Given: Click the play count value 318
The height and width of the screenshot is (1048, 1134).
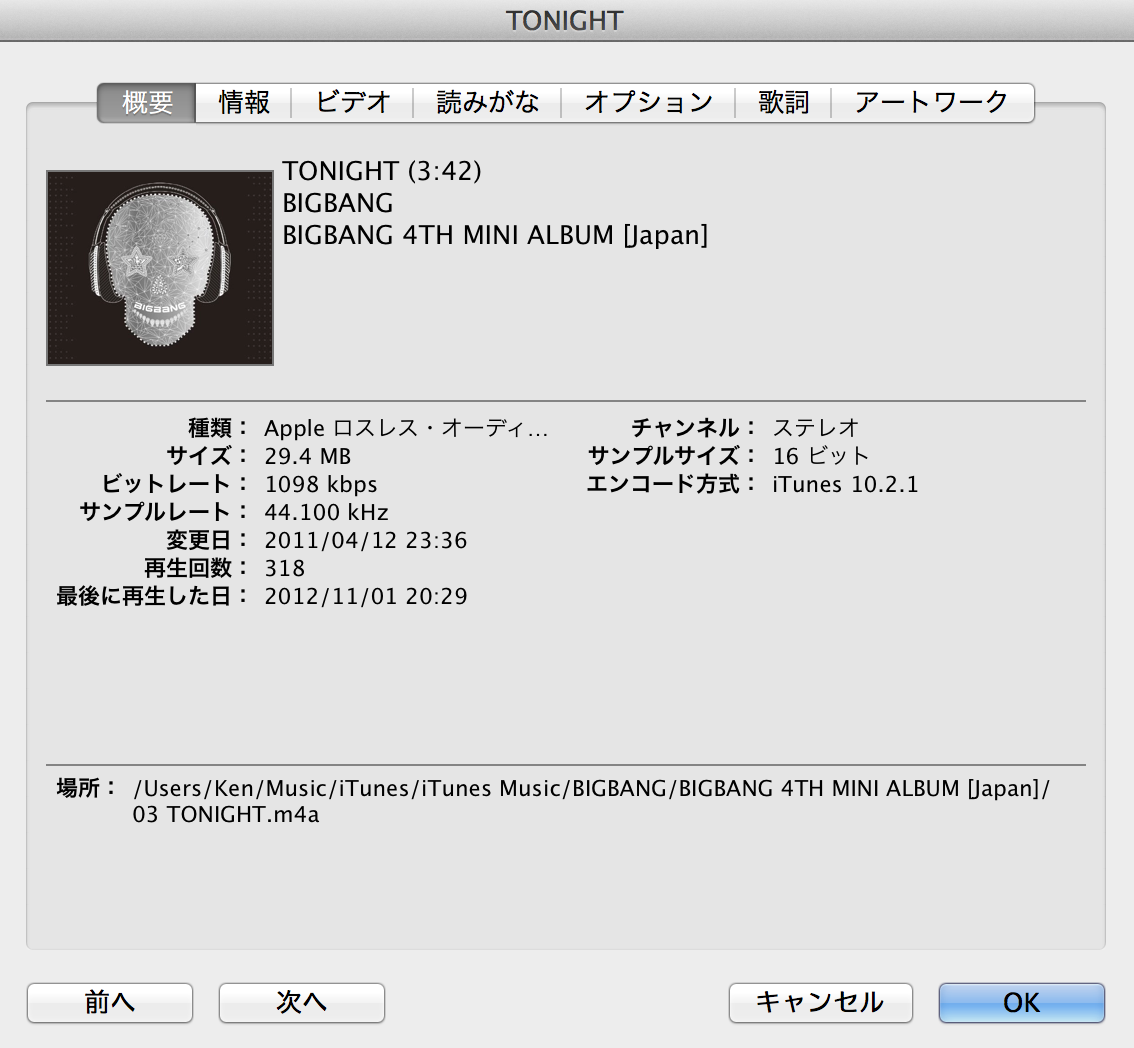Looking at the screenshot, I should point(285,569).
